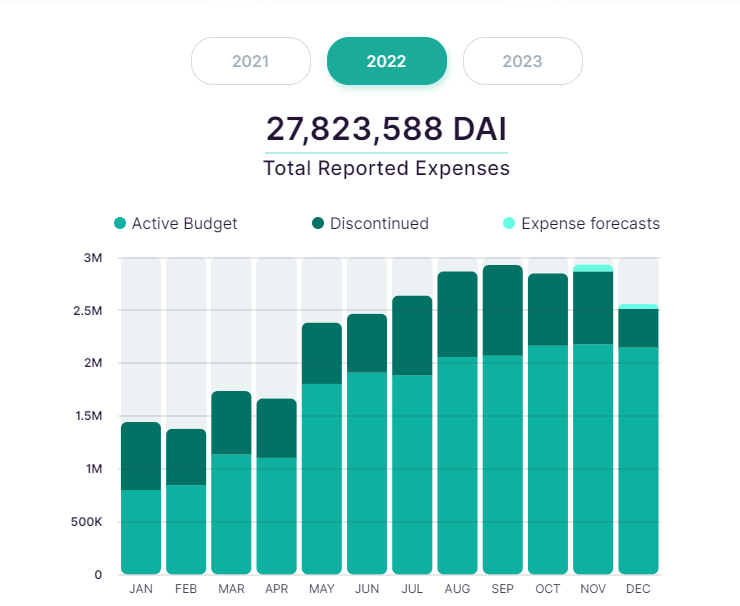The height and width of the screenshot is (606, 740).
Task: Open the 2023 year tab
Action: (x=522, y=61)
